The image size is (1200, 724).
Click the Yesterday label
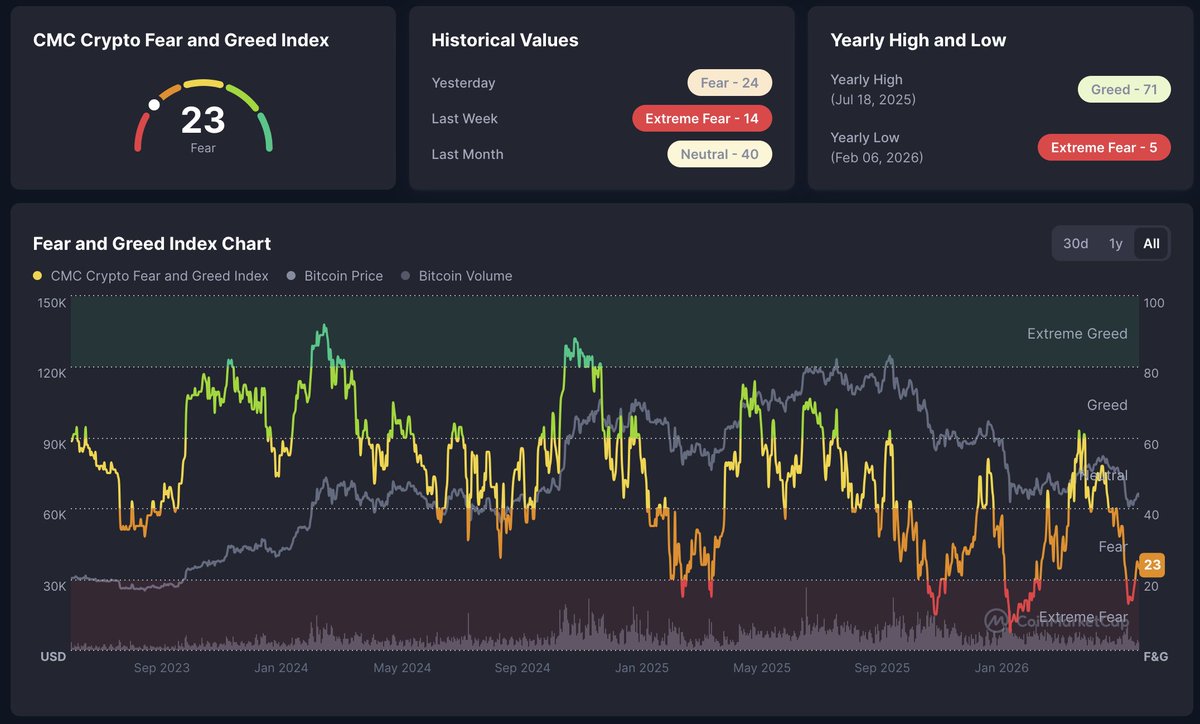(x=463, y=83)
